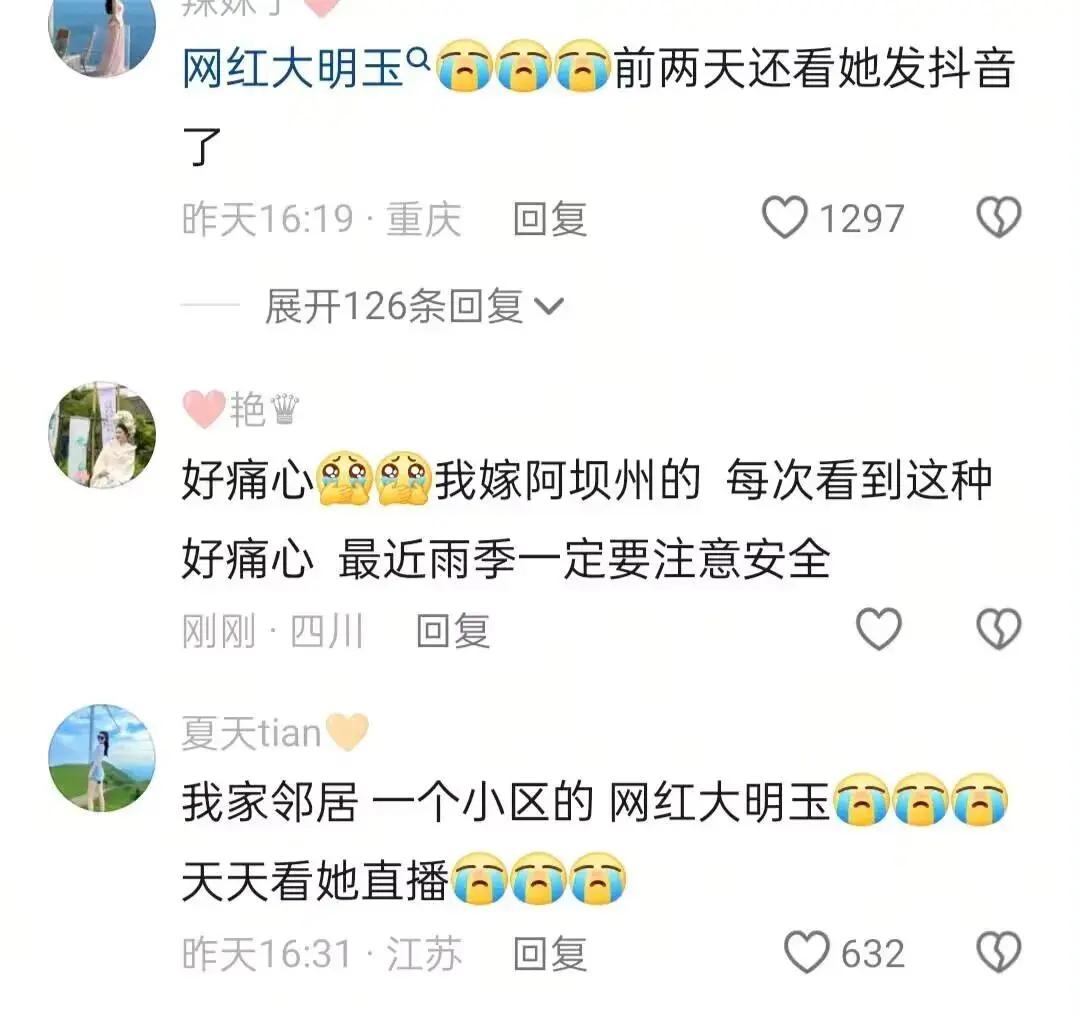Dislike the Chongqing comment with broken heart

click(x=999, y=218)
